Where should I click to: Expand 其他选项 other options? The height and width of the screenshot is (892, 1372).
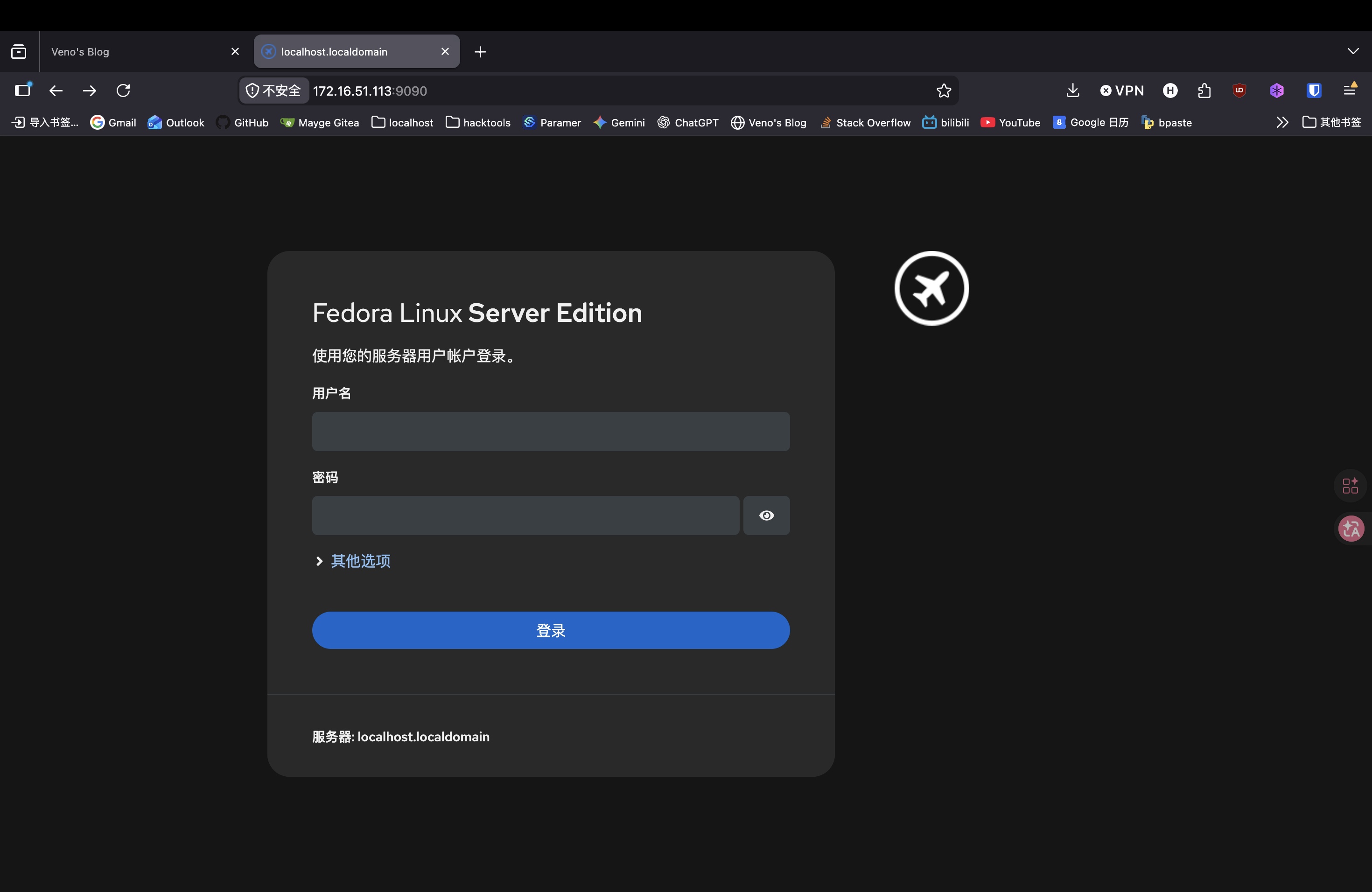tap(353, 561)
